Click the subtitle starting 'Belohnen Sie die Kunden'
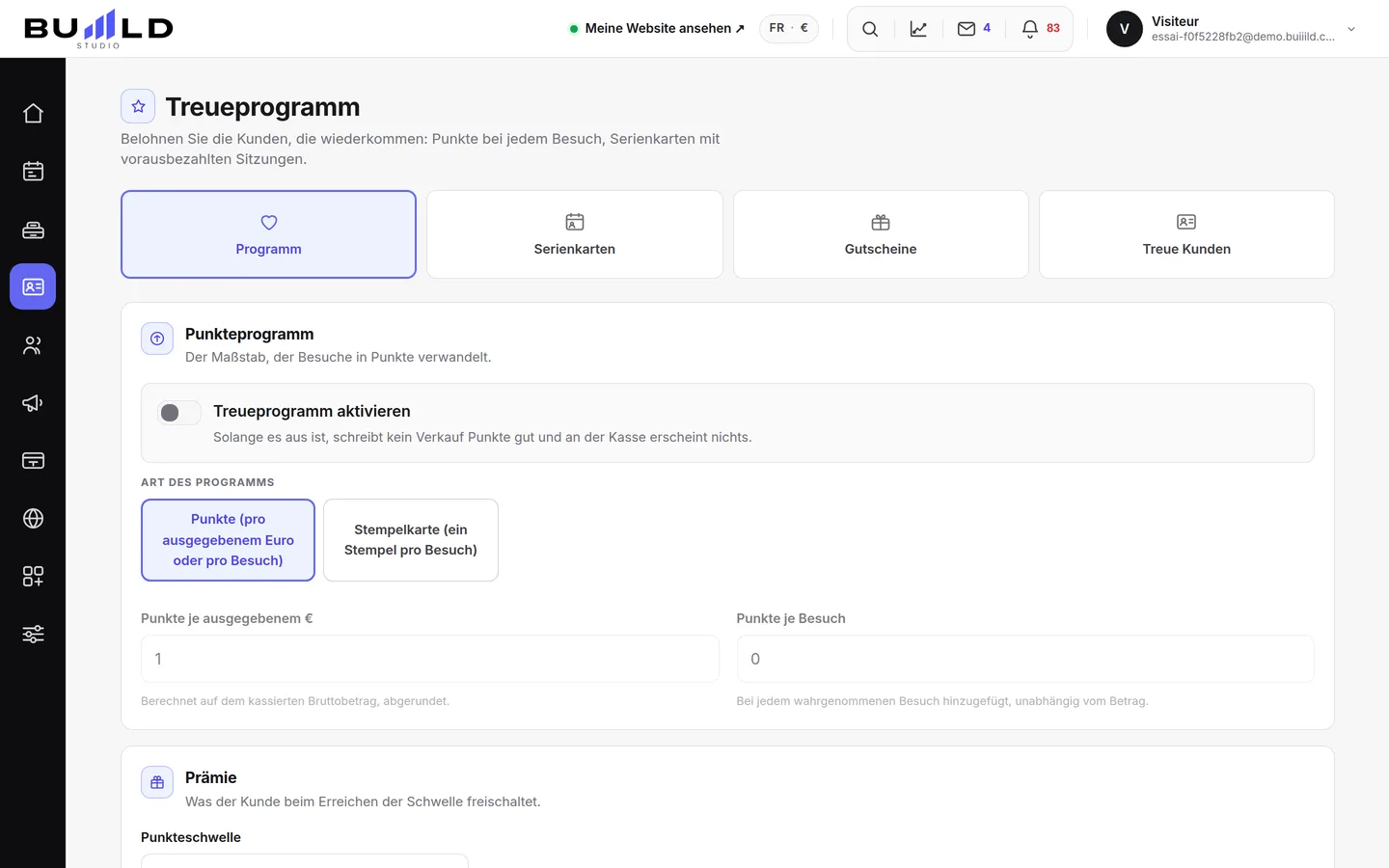The height and width of the screenshot is (868, 1389). coord(421,149)
